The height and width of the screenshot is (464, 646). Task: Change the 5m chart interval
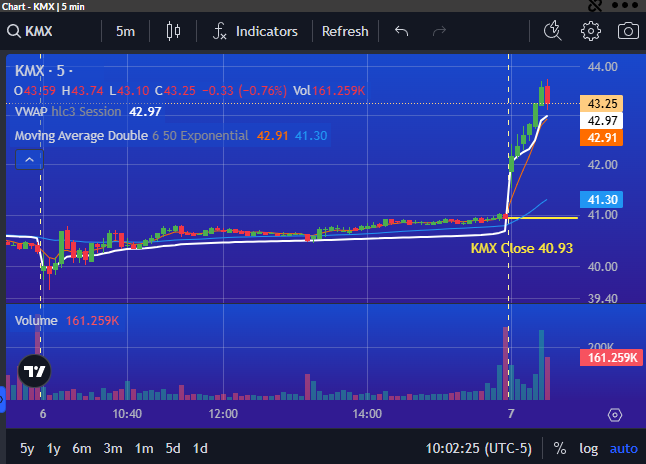[125, 31]
